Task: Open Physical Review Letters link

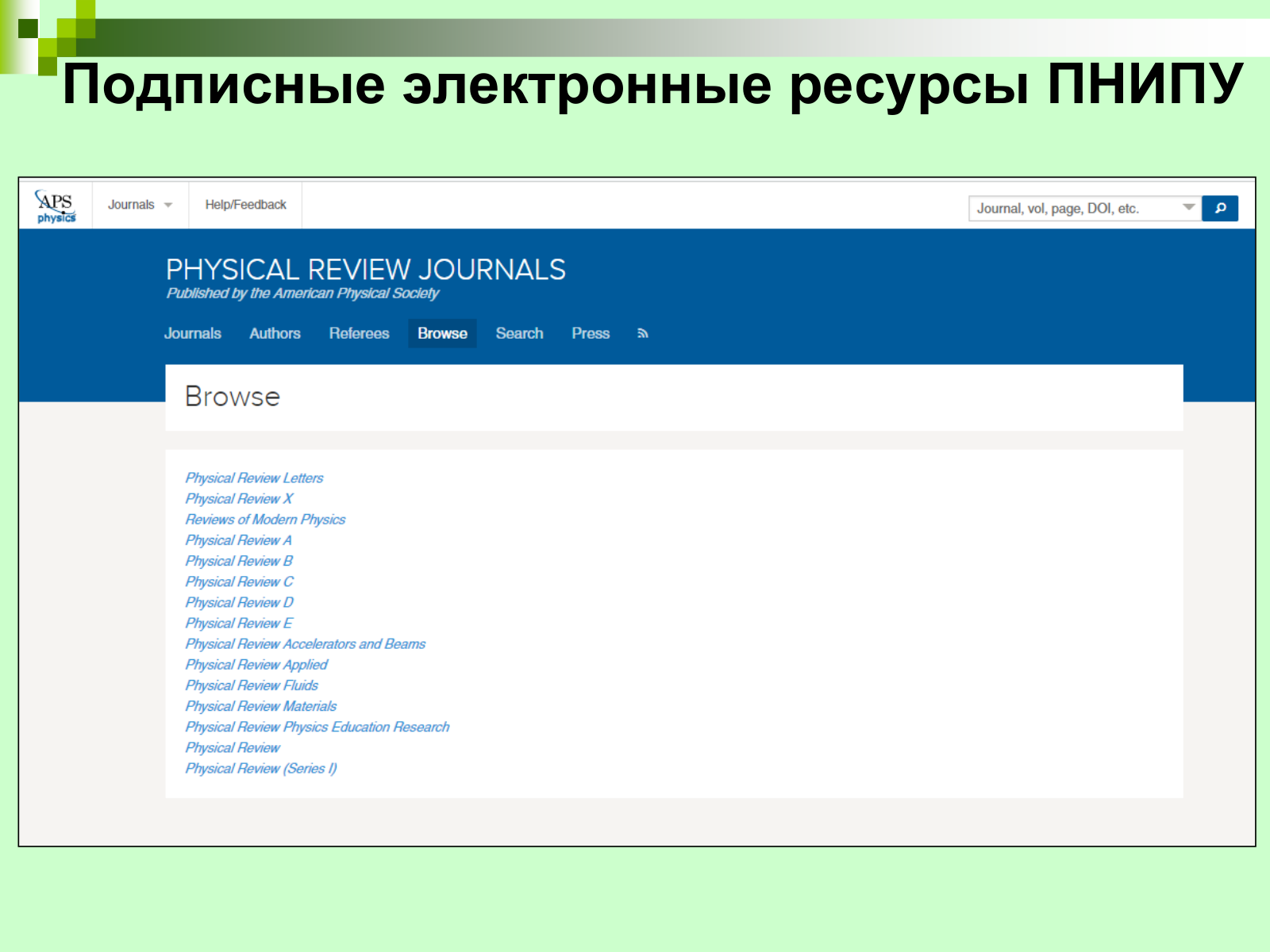Action: coord(254,478)
